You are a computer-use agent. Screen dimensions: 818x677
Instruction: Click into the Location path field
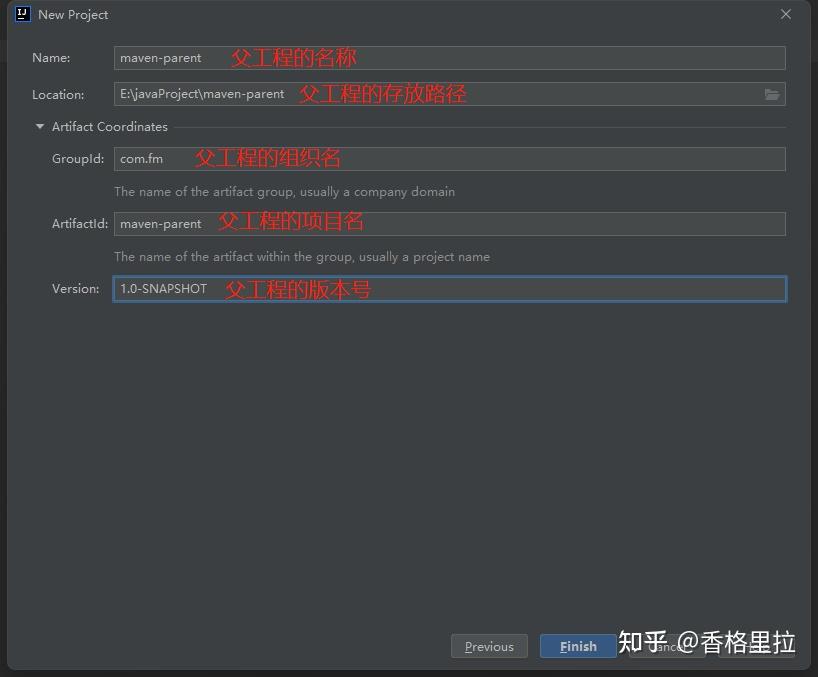[450, 94]
